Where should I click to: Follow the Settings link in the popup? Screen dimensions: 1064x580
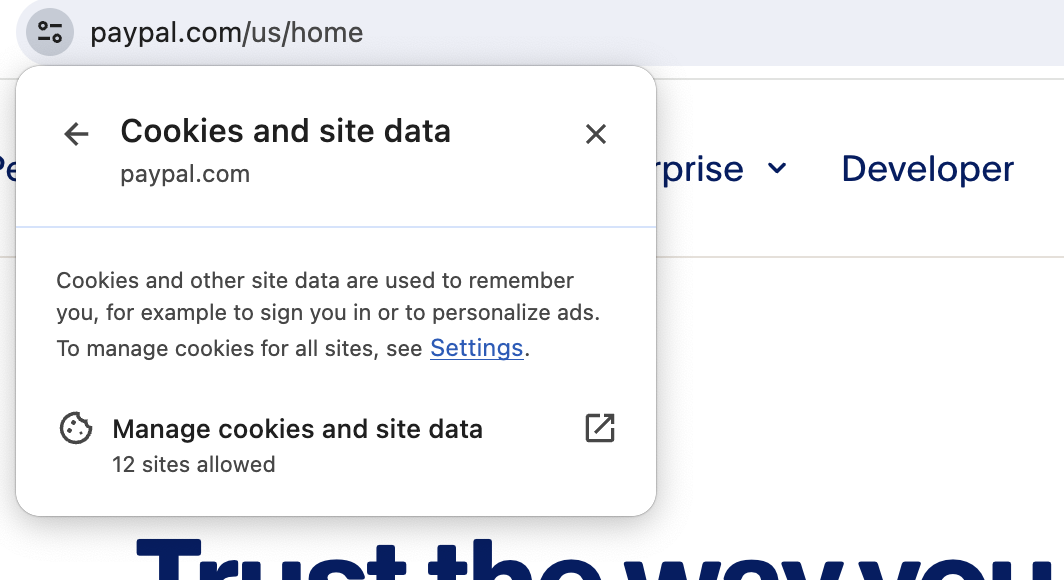(x=476, y=348)
